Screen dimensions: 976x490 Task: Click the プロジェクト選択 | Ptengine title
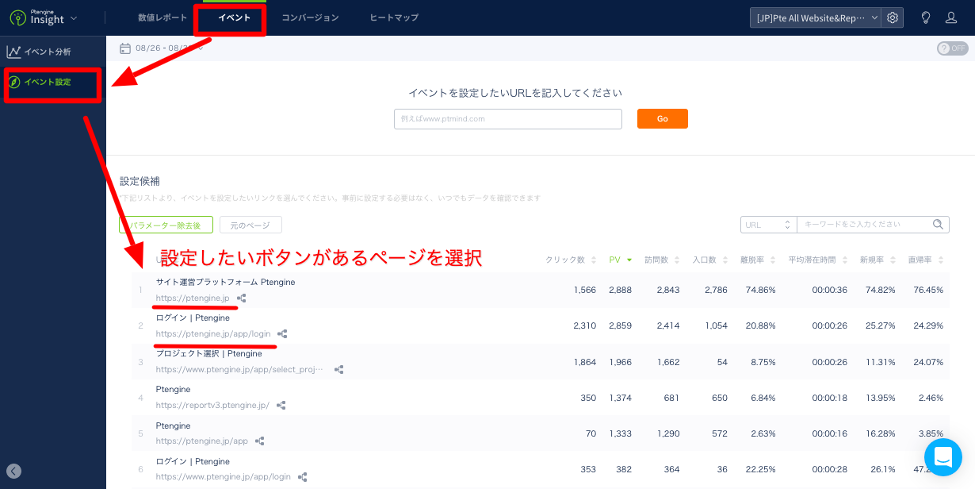[x=209, y=354]
